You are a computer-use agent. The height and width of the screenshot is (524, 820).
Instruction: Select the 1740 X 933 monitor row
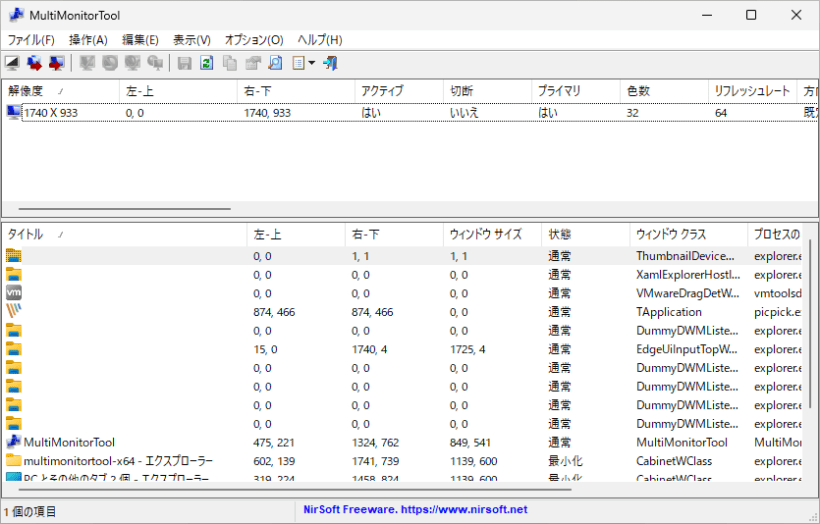click(410, 112)
